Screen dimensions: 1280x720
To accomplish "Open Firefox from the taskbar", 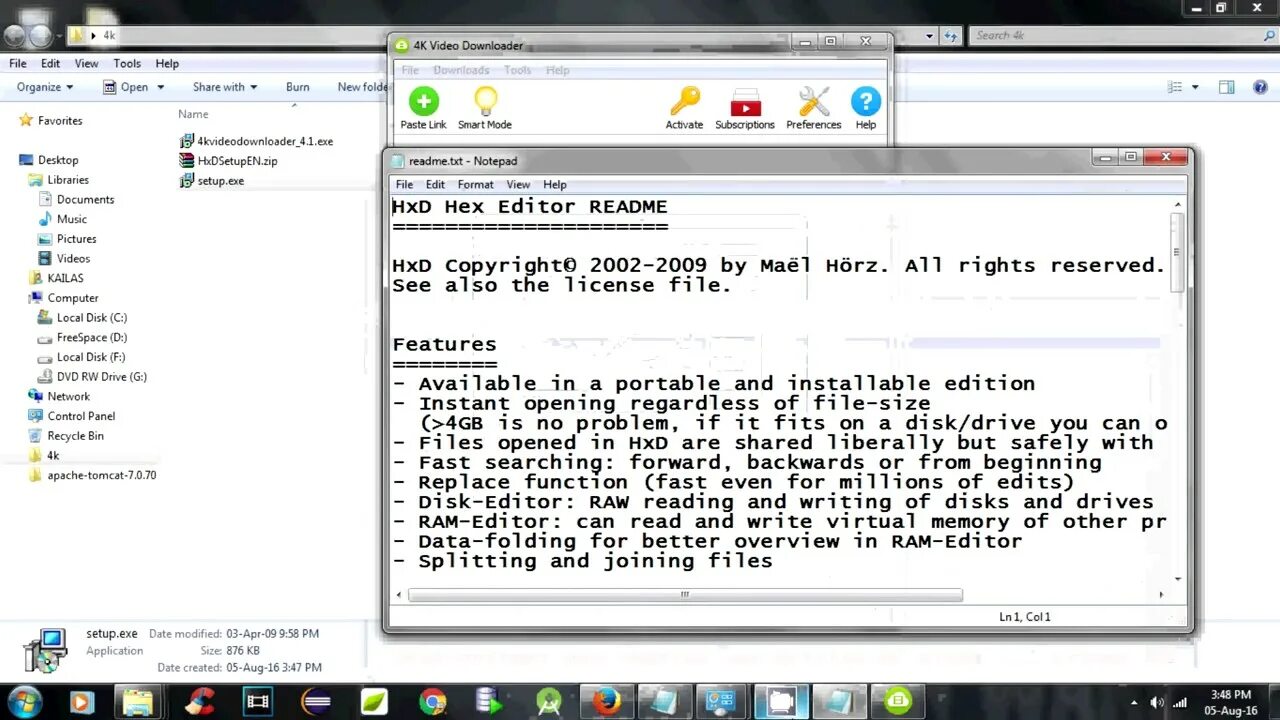I will 605,702.
